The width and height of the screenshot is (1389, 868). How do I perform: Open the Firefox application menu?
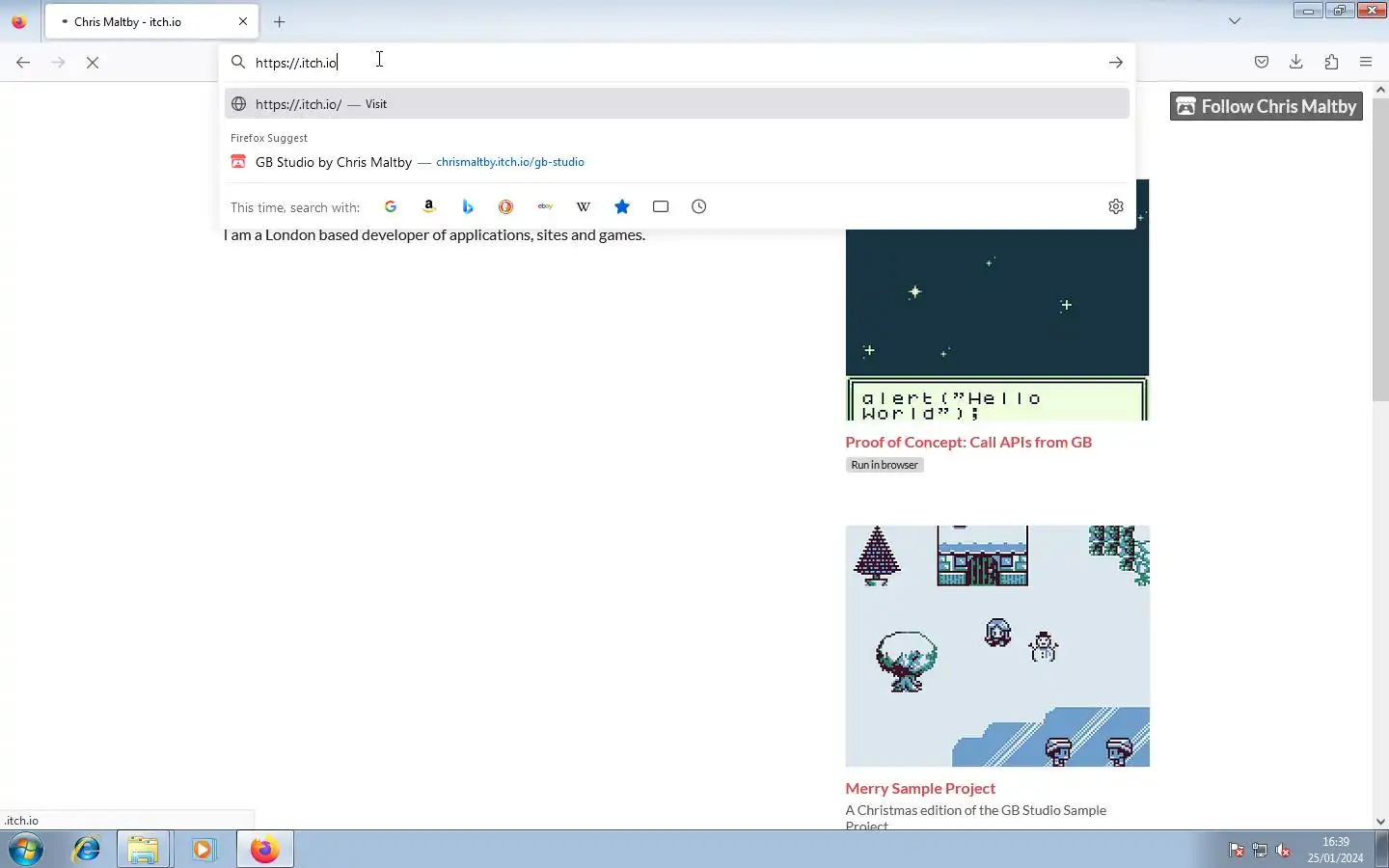pyautogui.click(x=1366, y=62)
